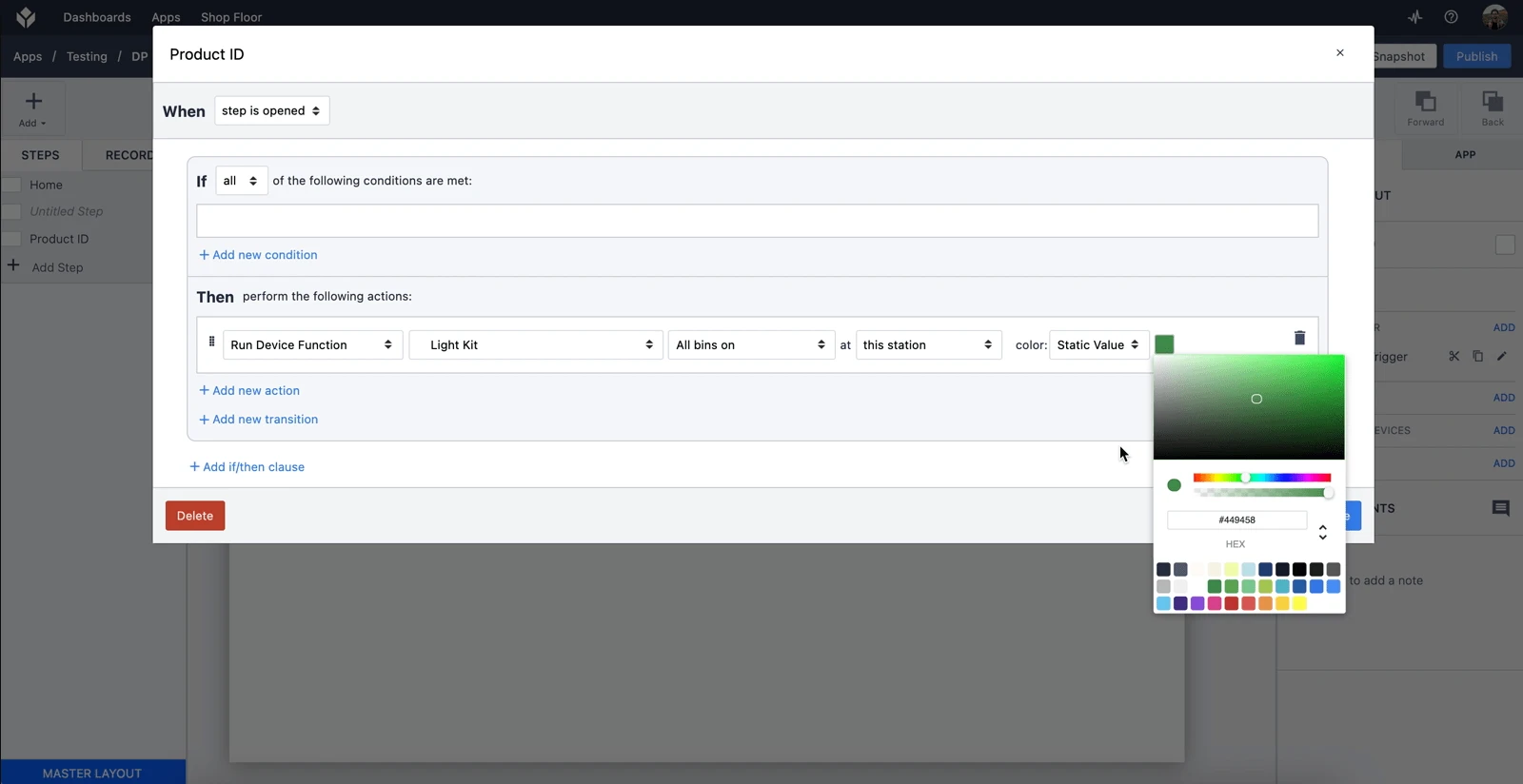Go to Apps breadcrumb link
Screen dimensions: 1523x784
pyautogui.click(x=28, y=56)
